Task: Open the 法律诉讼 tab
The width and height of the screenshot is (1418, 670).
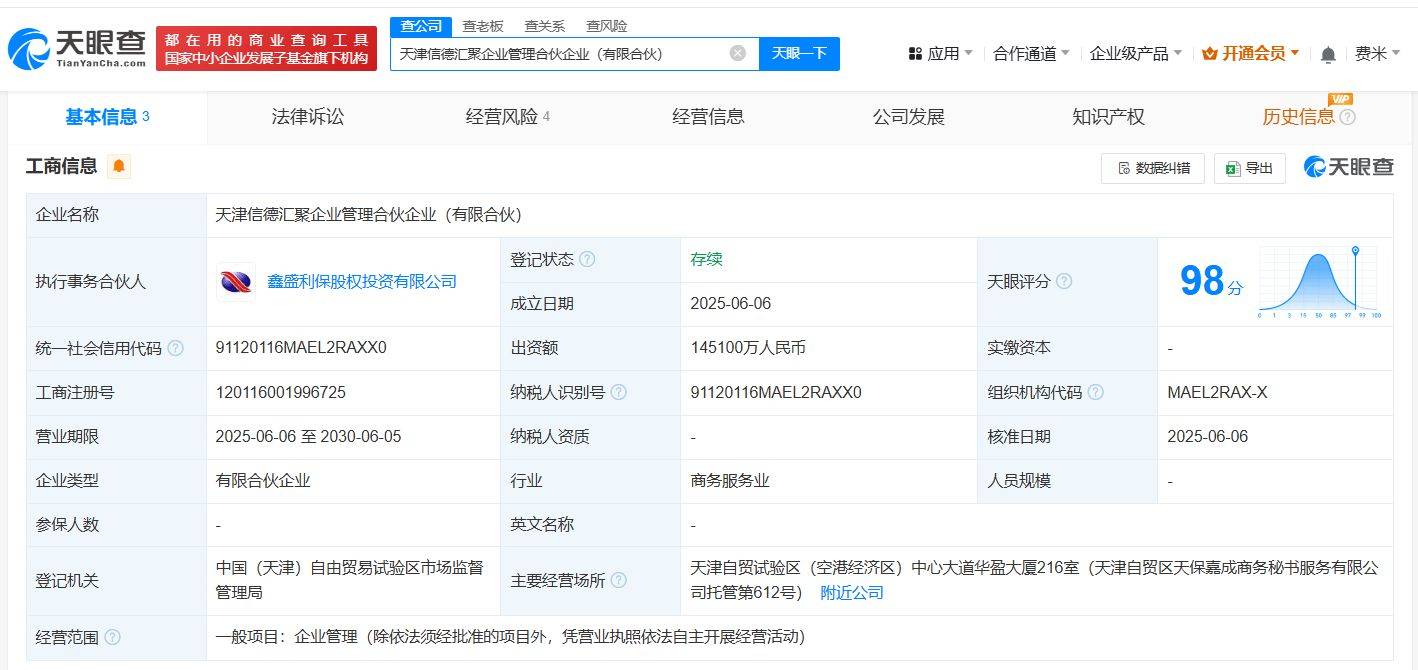Action: 308,117
